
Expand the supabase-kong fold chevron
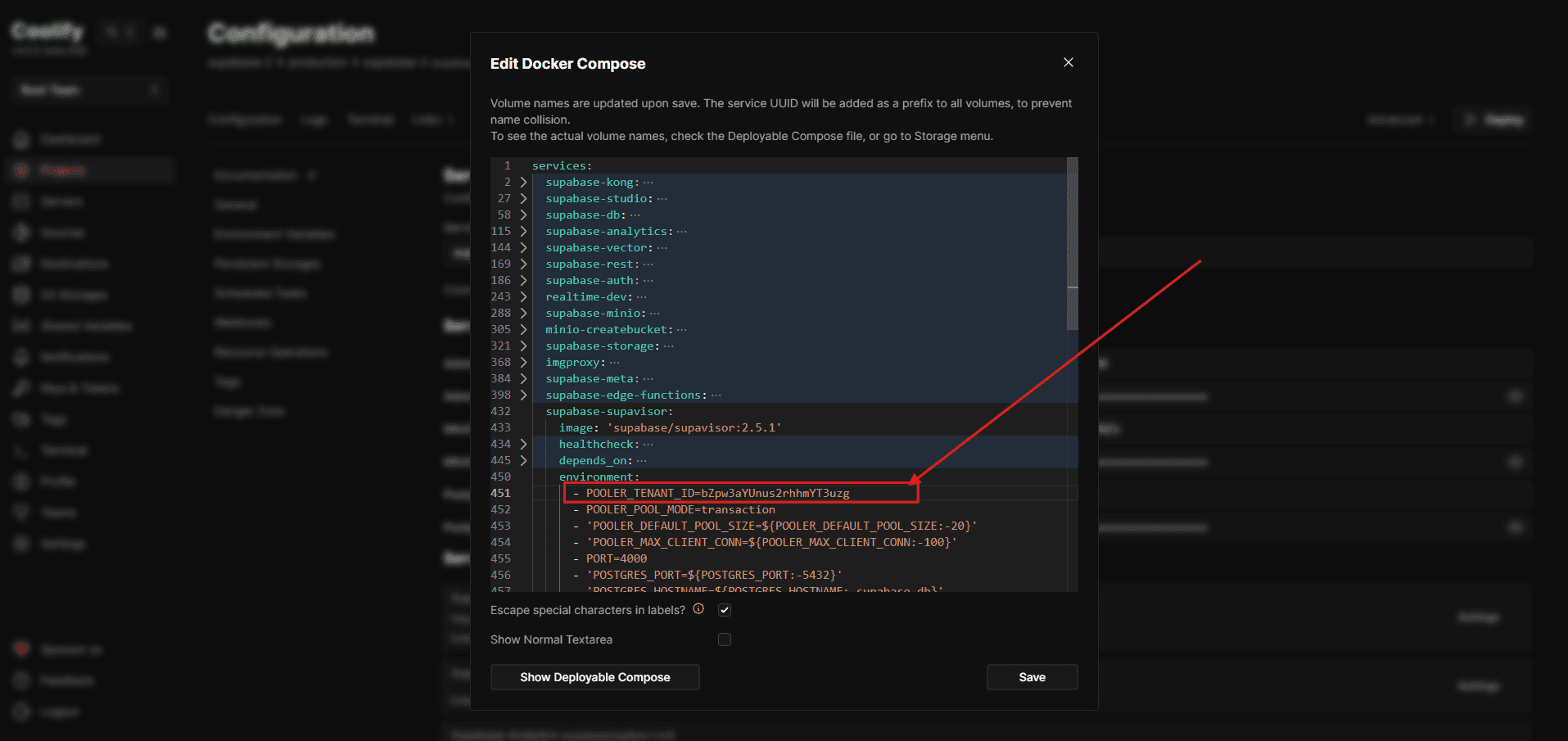pos(523,182)
